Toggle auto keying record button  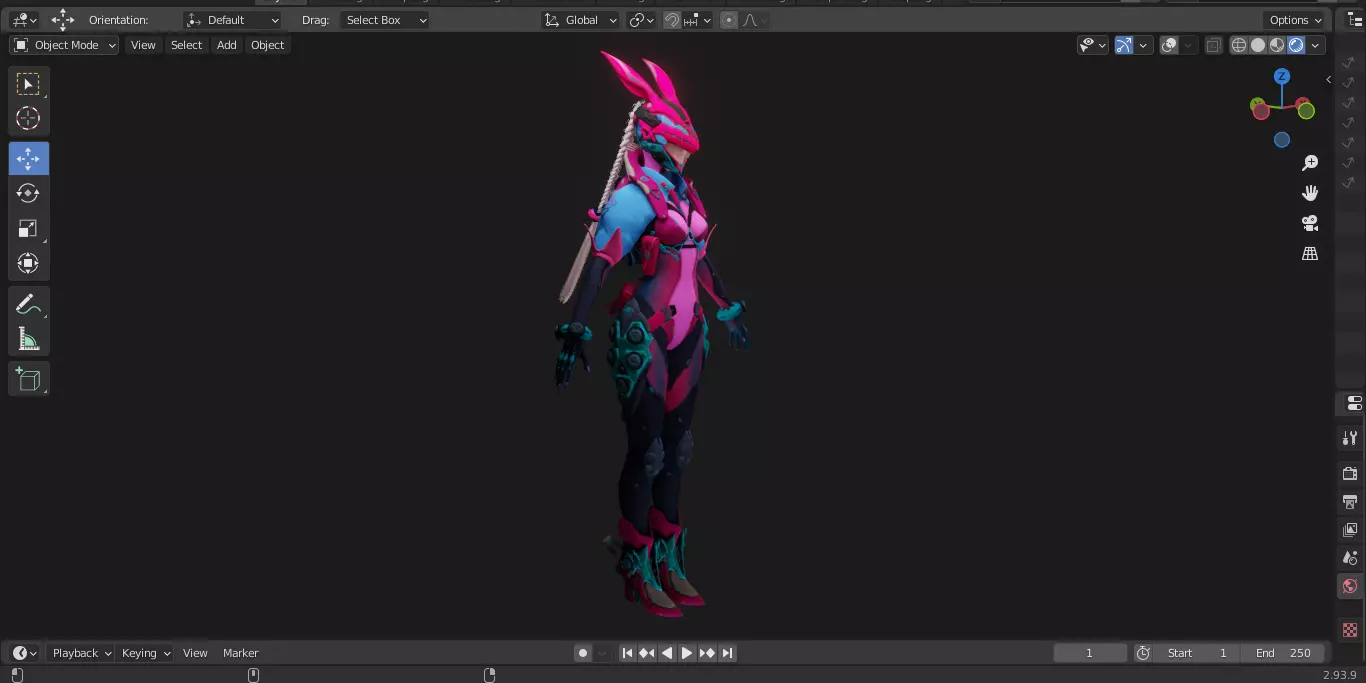[583, 653]
